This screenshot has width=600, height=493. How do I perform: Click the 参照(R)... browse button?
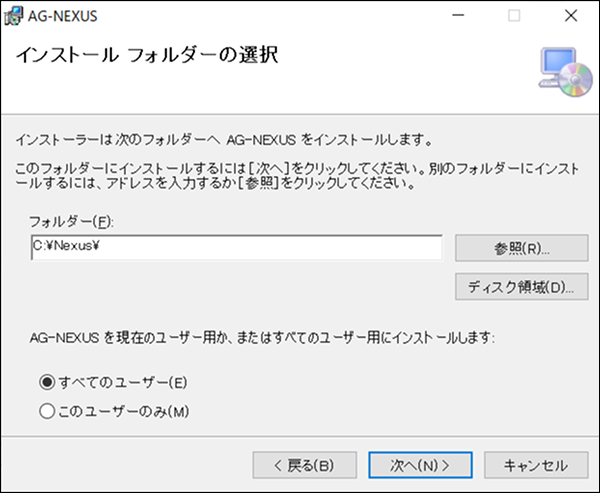point(522,248)
